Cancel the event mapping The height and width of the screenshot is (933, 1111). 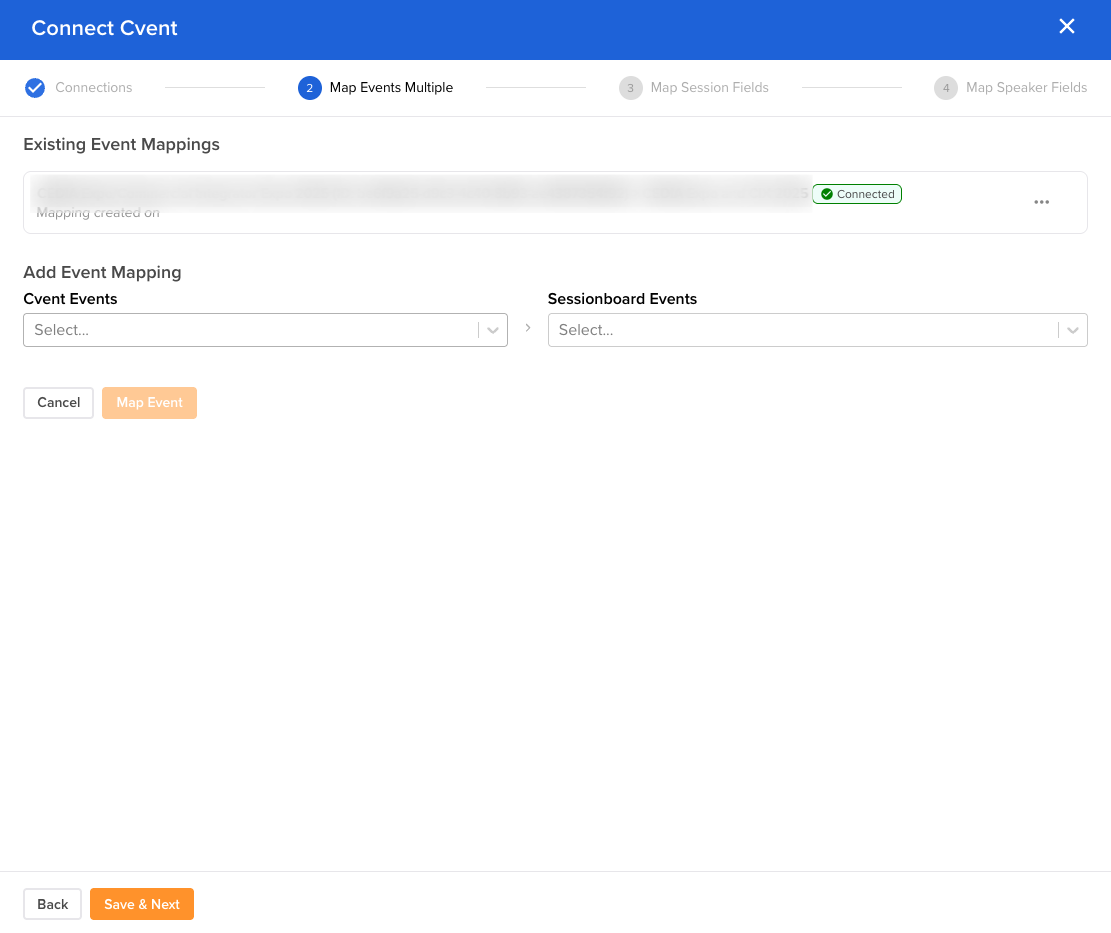58,402
